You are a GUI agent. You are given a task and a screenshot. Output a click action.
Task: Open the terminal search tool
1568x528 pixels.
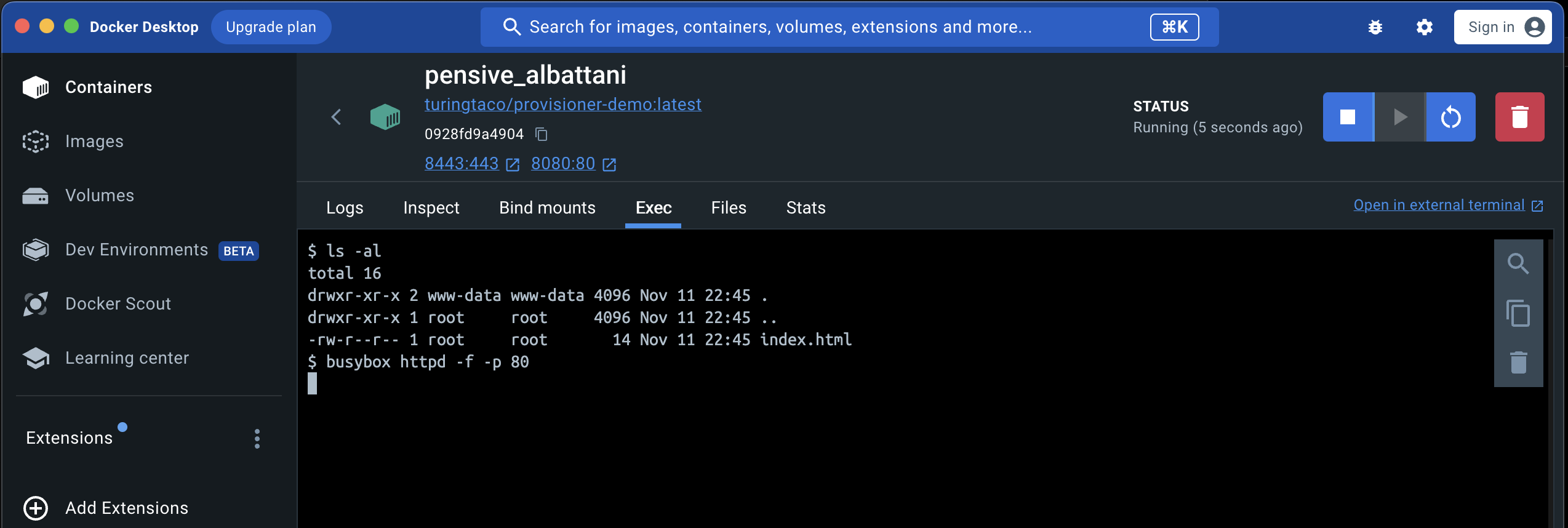[1518, 264]
